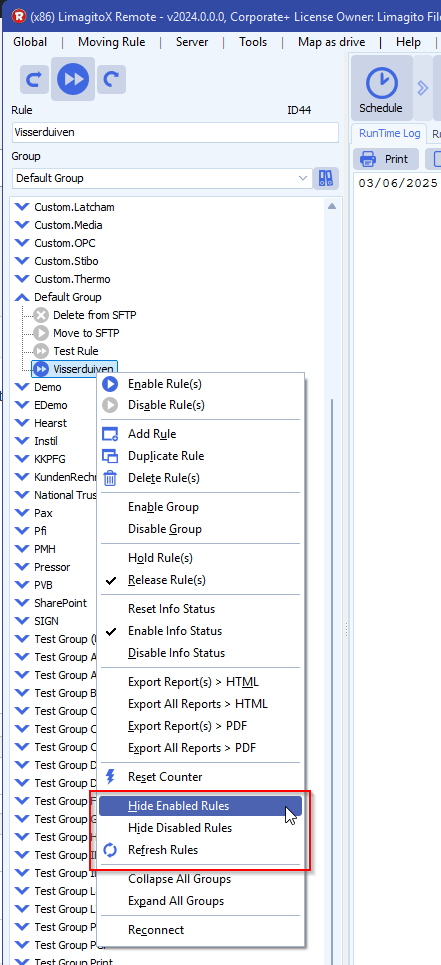Viewport: 441px width, 965px height.
Task: Expand the Demo group
Action: click(x=22, y=387)
